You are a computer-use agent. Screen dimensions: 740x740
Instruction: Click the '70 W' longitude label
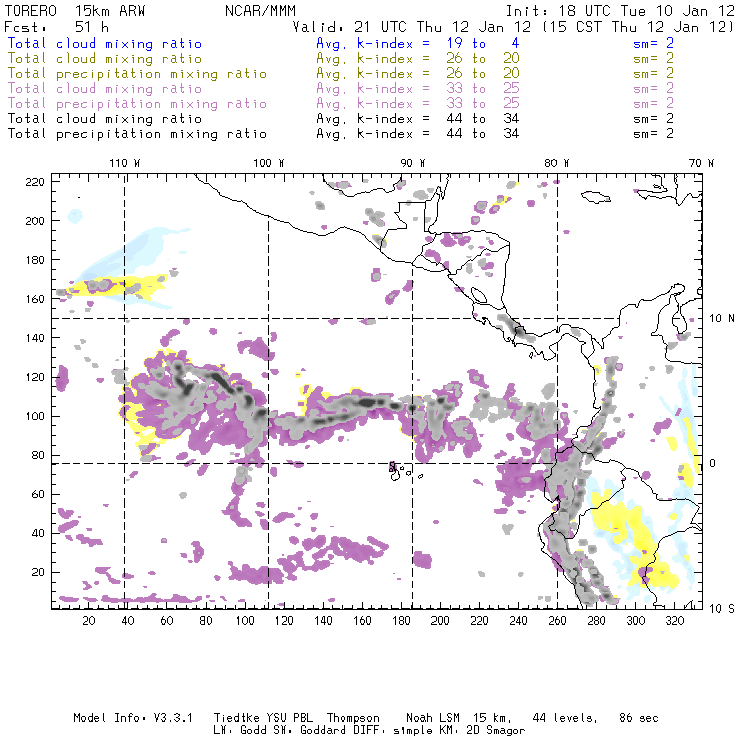(x=701, y=163)
